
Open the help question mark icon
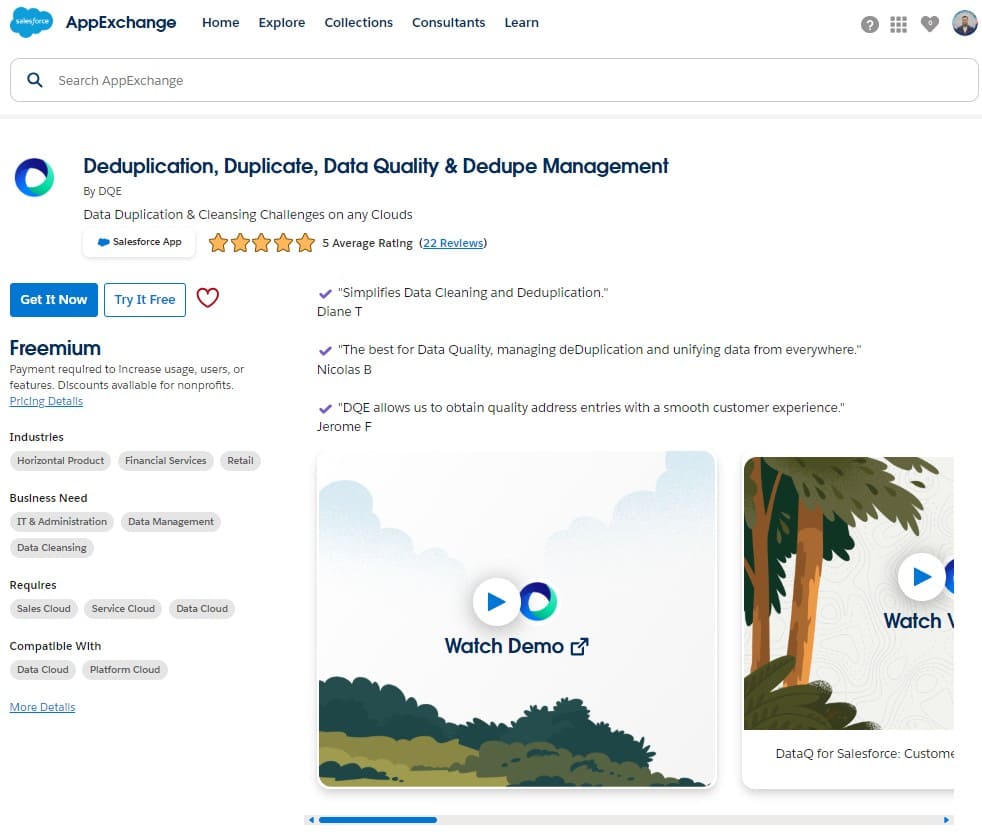point(869,24)
